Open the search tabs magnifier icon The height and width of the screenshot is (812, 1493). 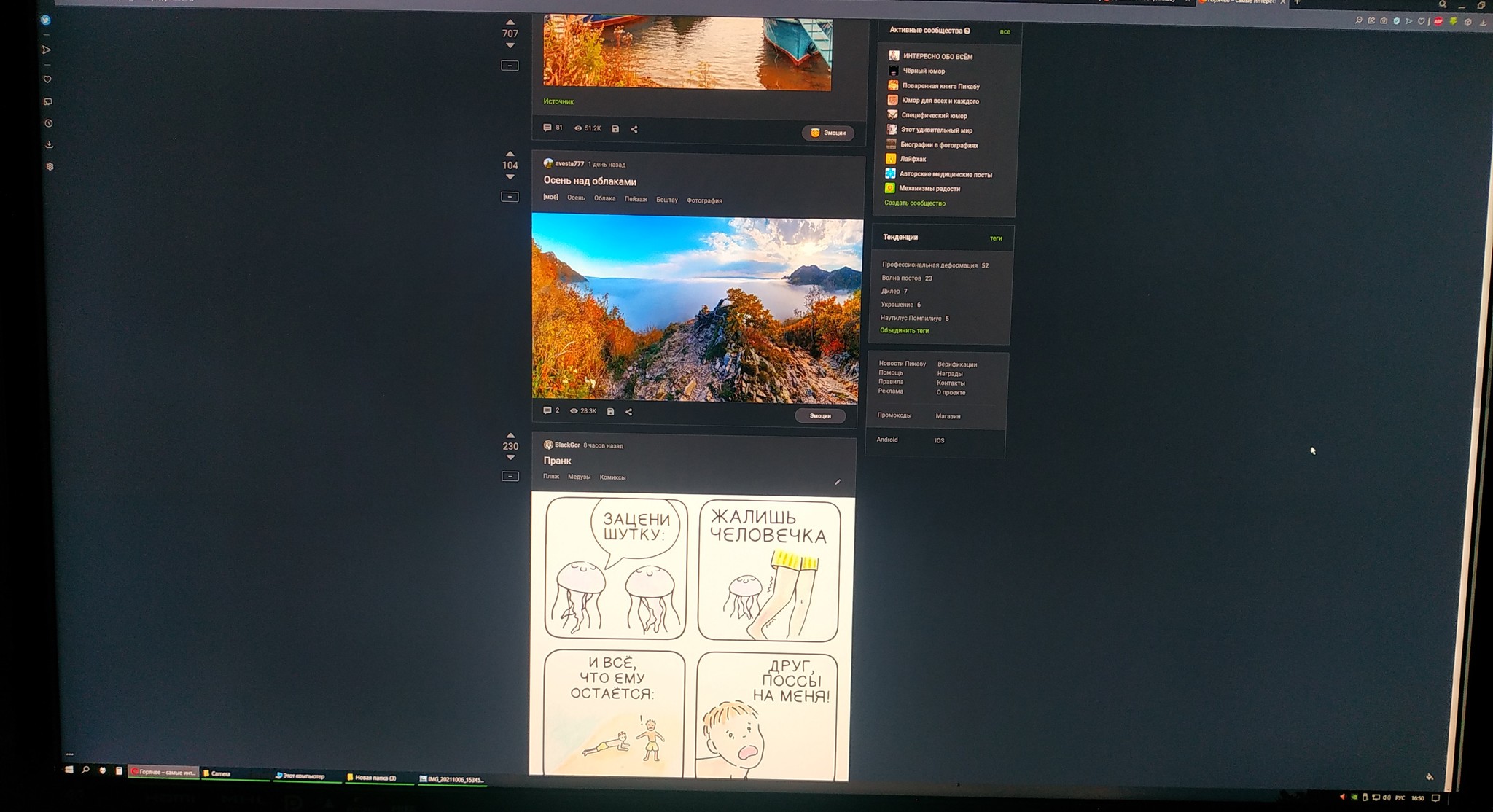pos(1442,4)
